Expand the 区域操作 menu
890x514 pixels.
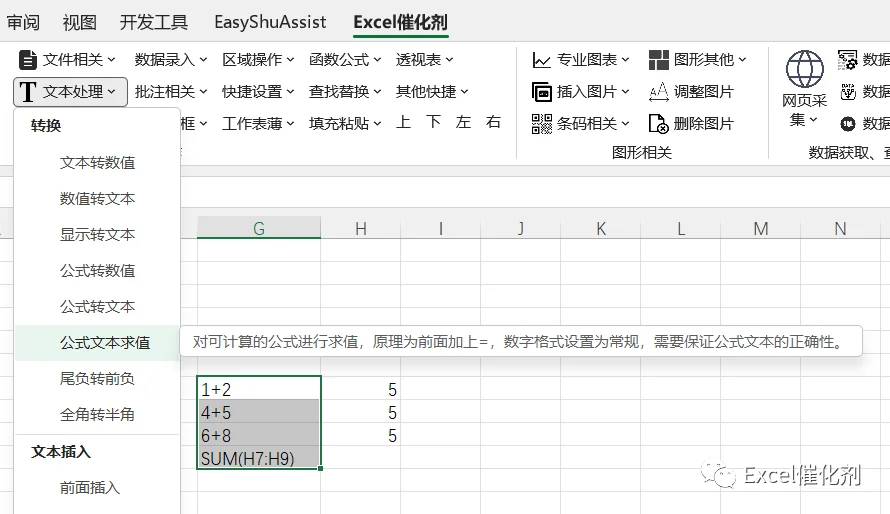pos(258,60)
